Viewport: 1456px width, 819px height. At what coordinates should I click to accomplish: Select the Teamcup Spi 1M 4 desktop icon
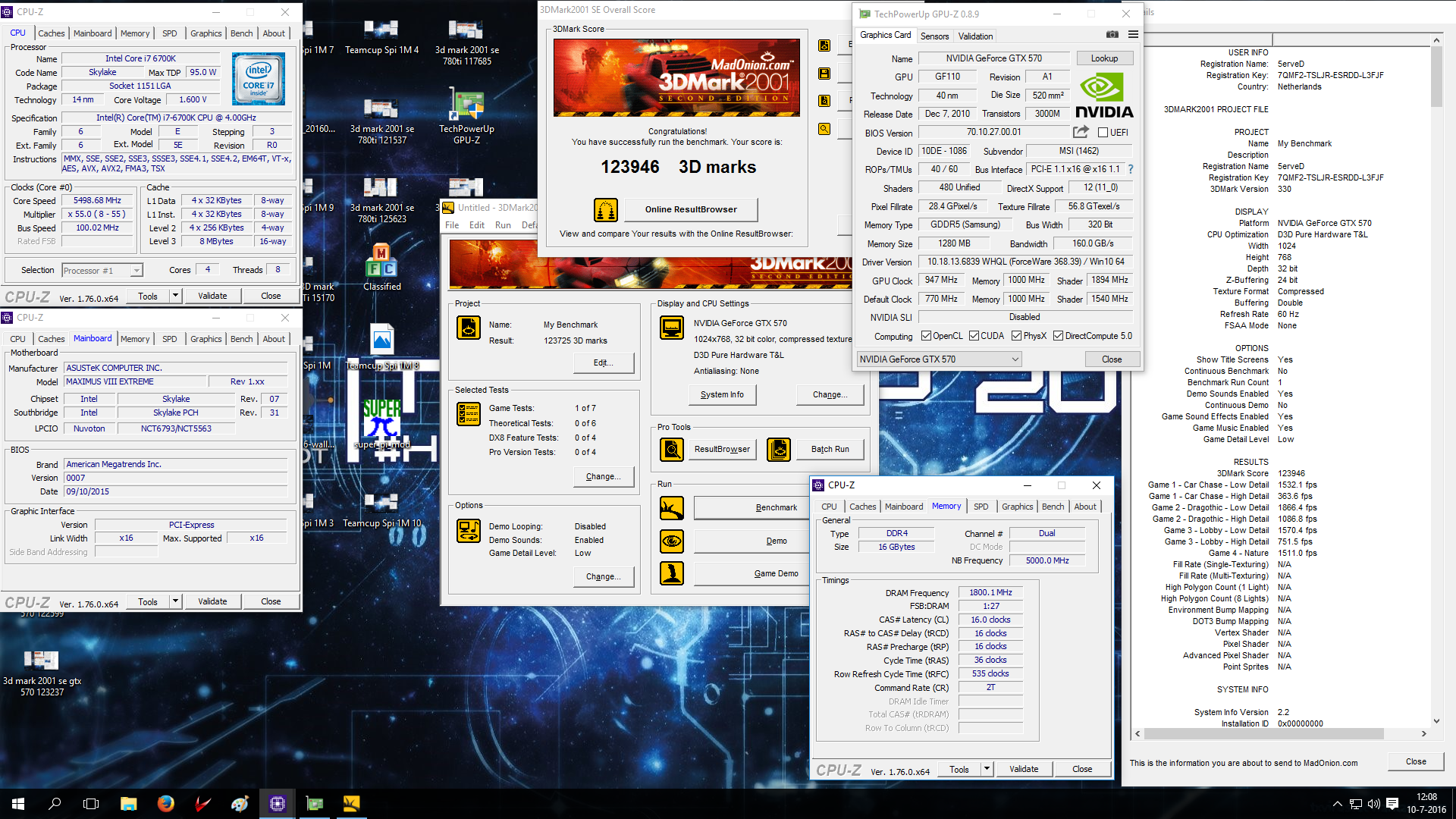coord(381,37)
